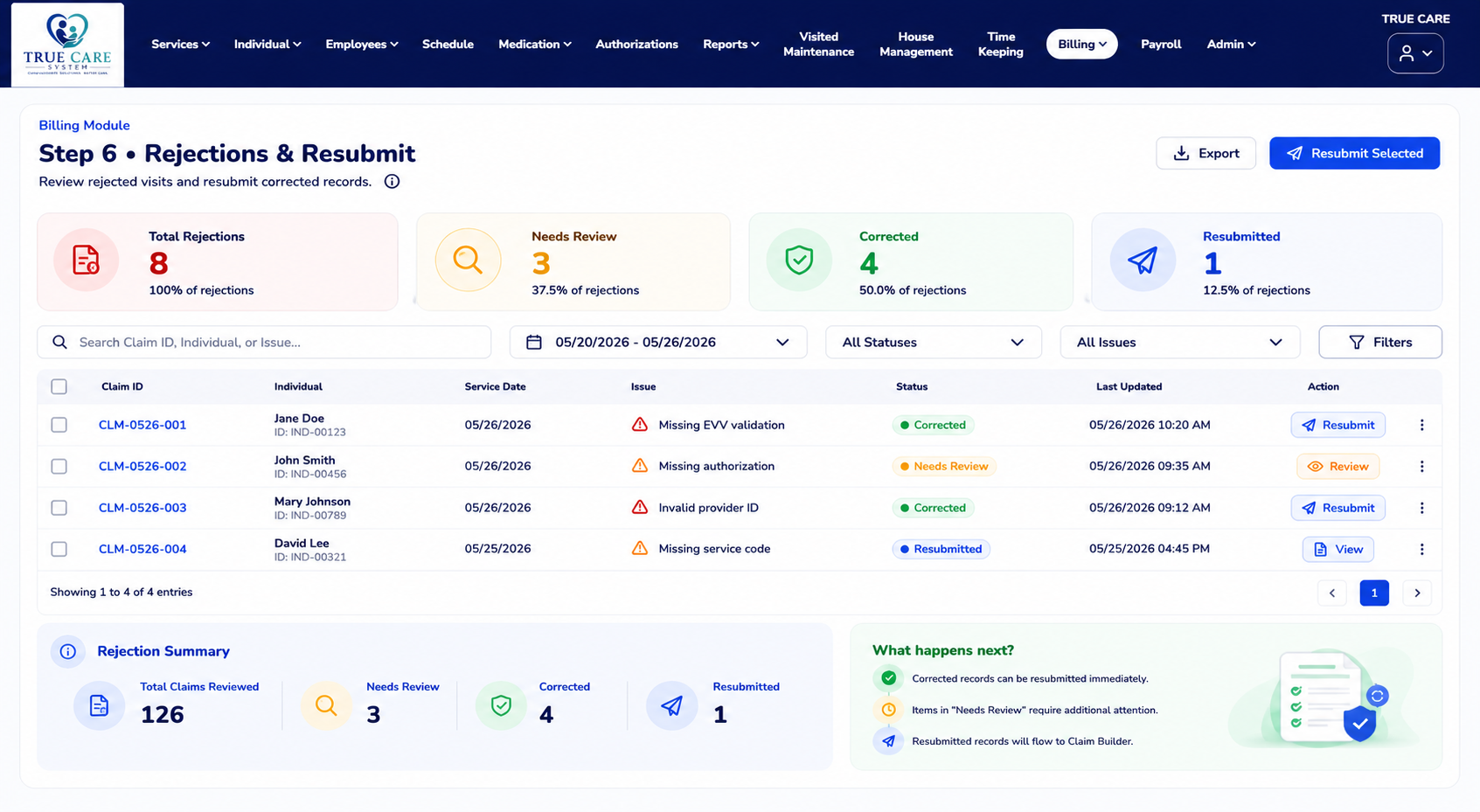This screenshot has width=1480, height=812.
Task: Open the CLM-0526-001 claim link
Action: 142,425
